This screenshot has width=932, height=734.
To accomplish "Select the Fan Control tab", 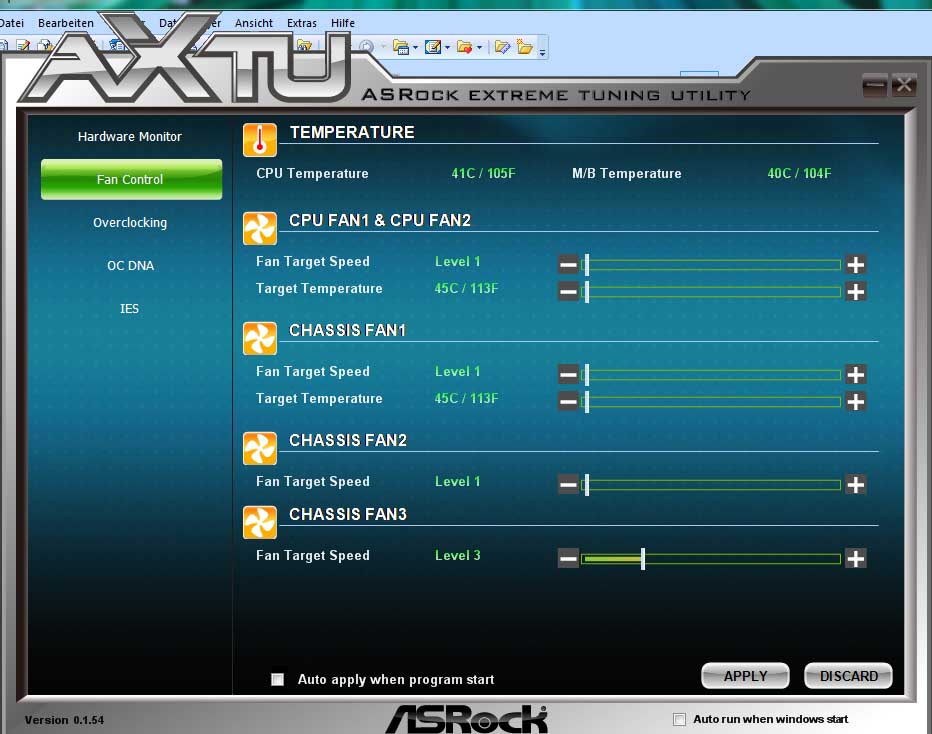I will tap(131, 179).
